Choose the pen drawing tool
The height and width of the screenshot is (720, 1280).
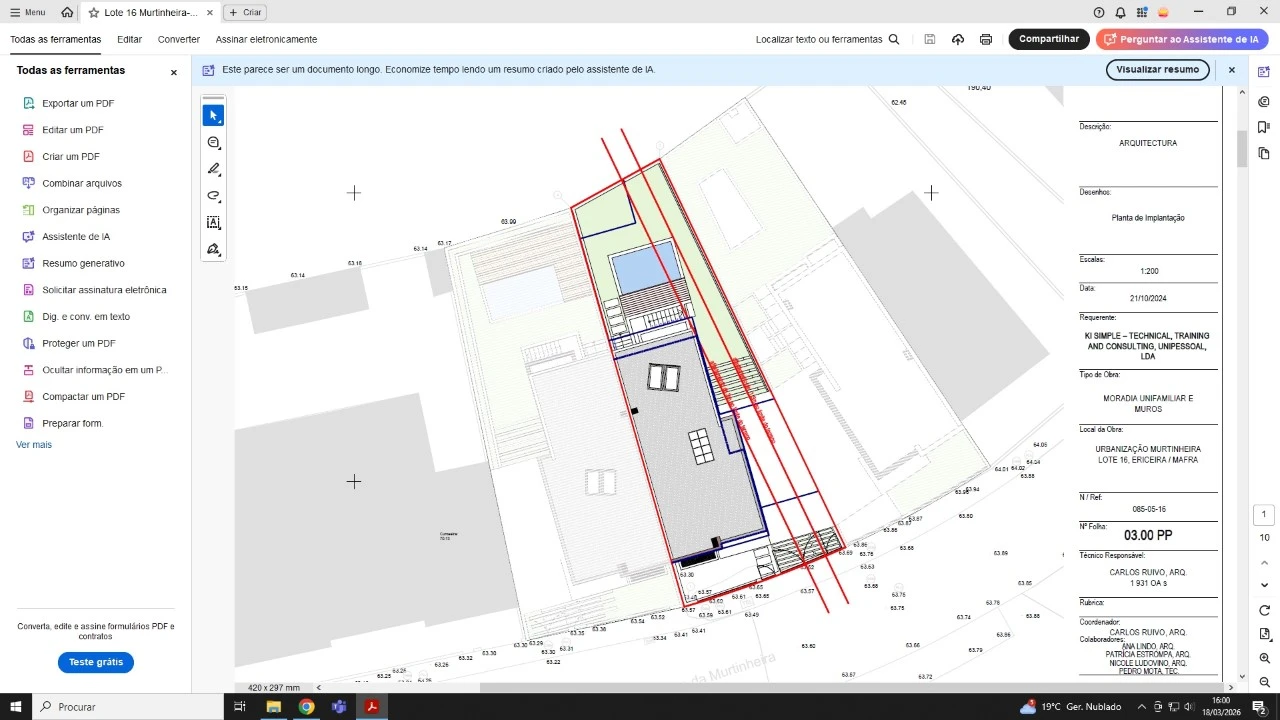tap(213, 169)
